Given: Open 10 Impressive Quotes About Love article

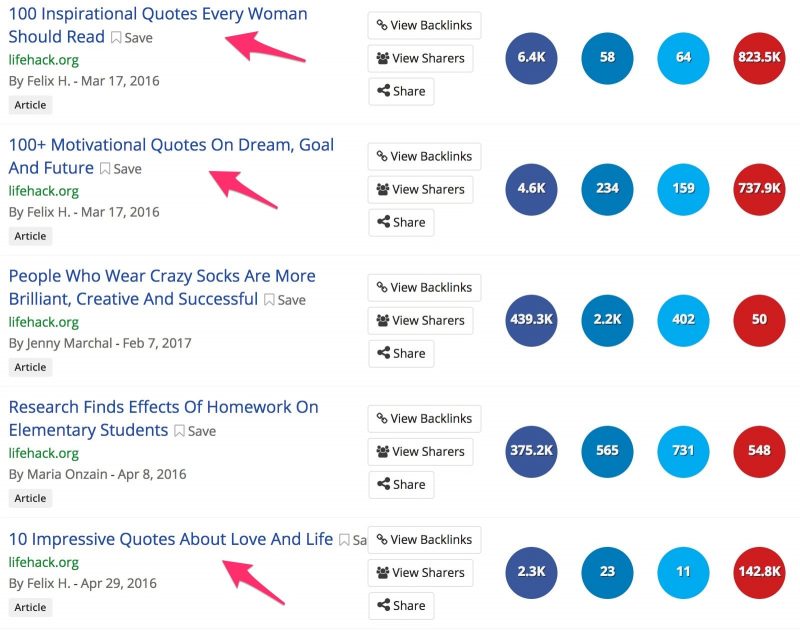Looking at the screenshot, I should pos(170,539).
